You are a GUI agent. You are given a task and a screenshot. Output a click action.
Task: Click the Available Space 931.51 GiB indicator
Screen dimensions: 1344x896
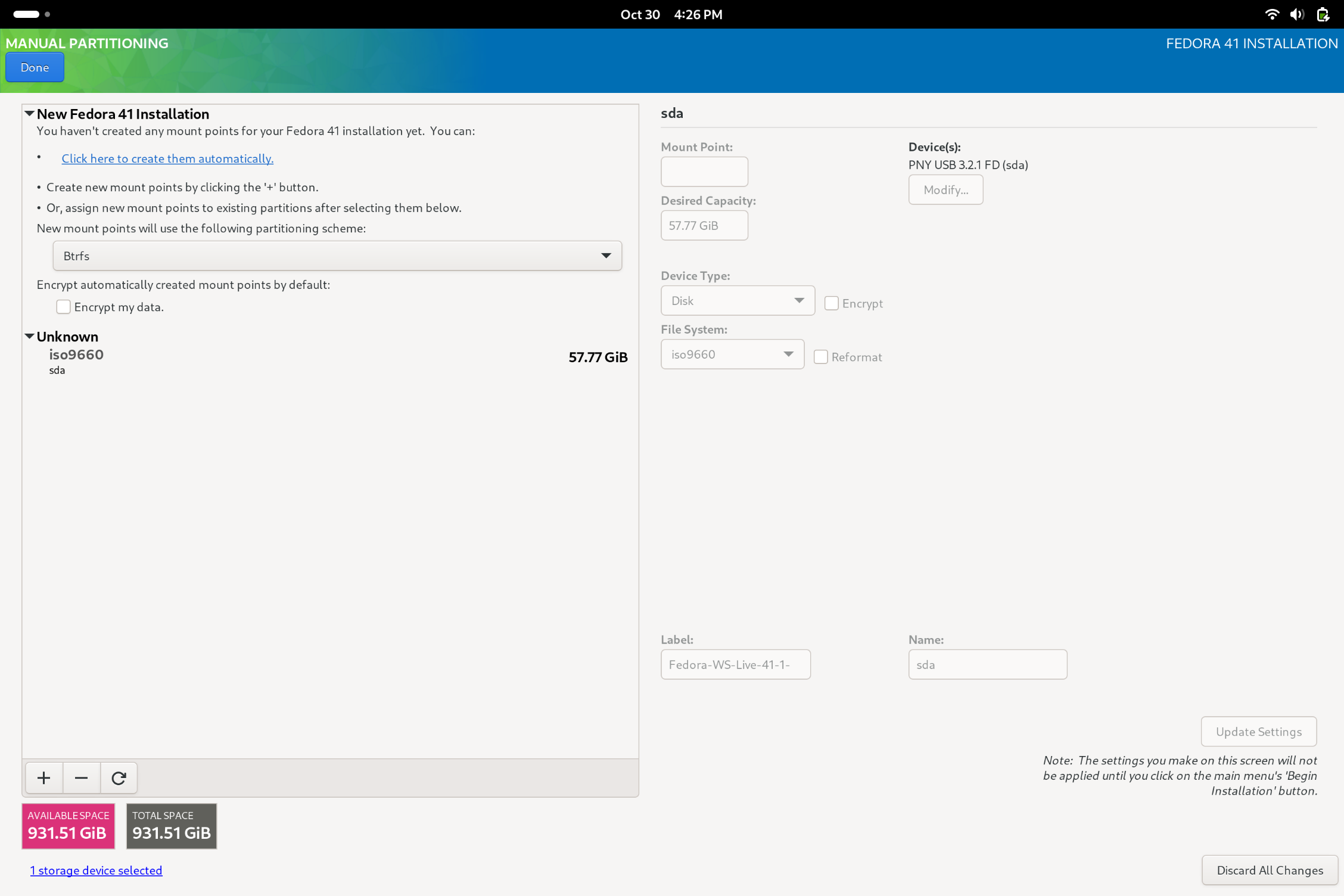tap(68, 826)
